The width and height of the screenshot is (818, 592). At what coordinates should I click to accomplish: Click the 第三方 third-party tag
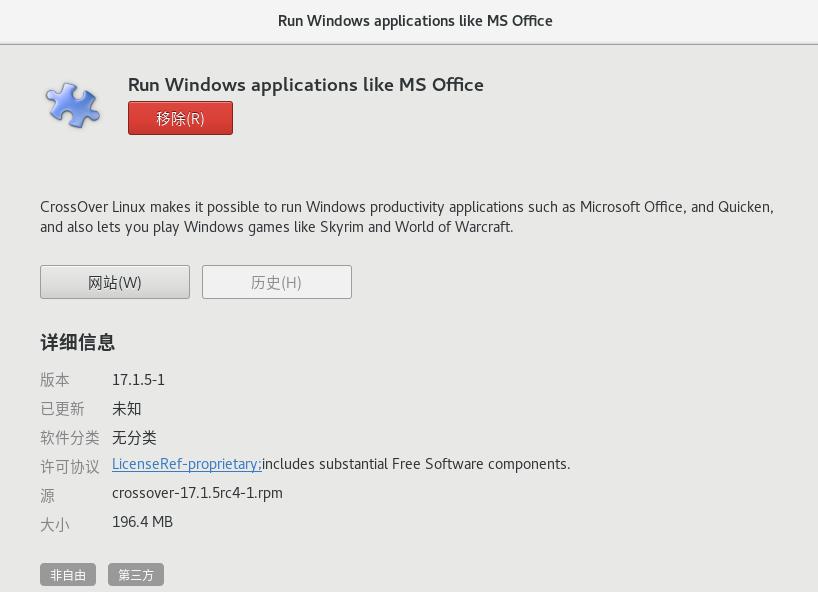coord(136,575)
